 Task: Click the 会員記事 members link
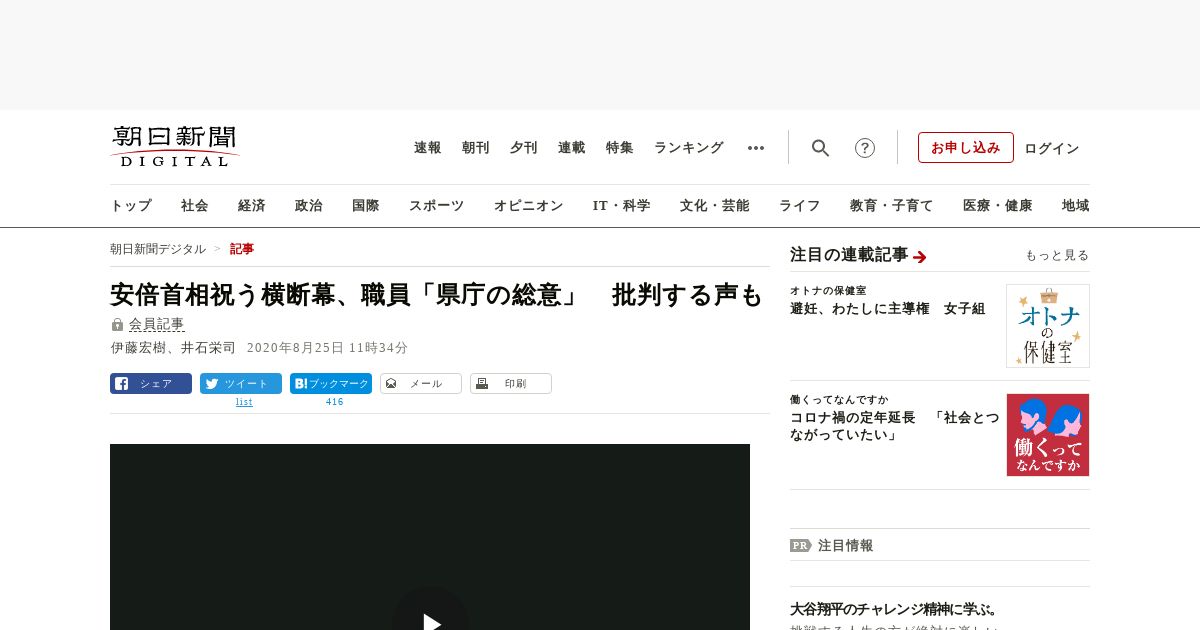[x=156, y=324]
